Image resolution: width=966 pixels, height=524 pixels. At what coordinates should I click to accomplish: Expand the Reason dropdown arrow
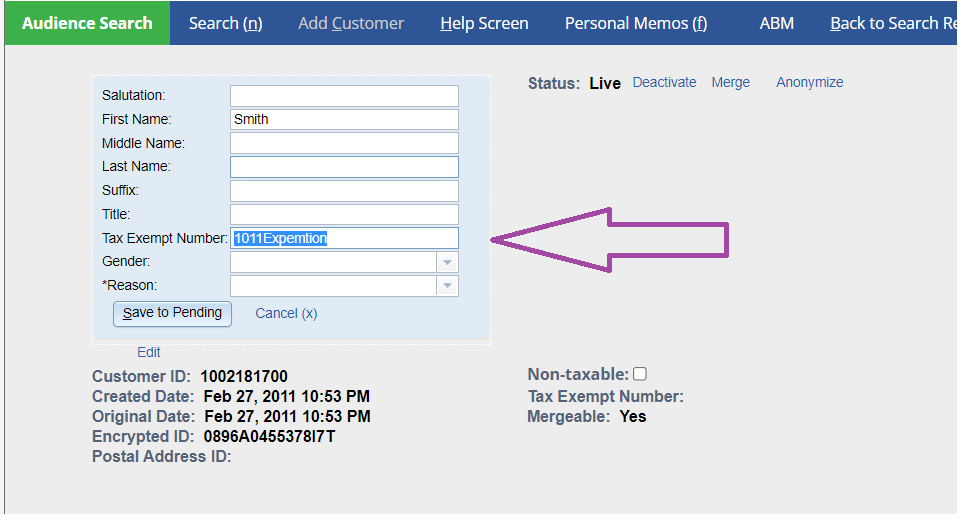tap(448, 286)
